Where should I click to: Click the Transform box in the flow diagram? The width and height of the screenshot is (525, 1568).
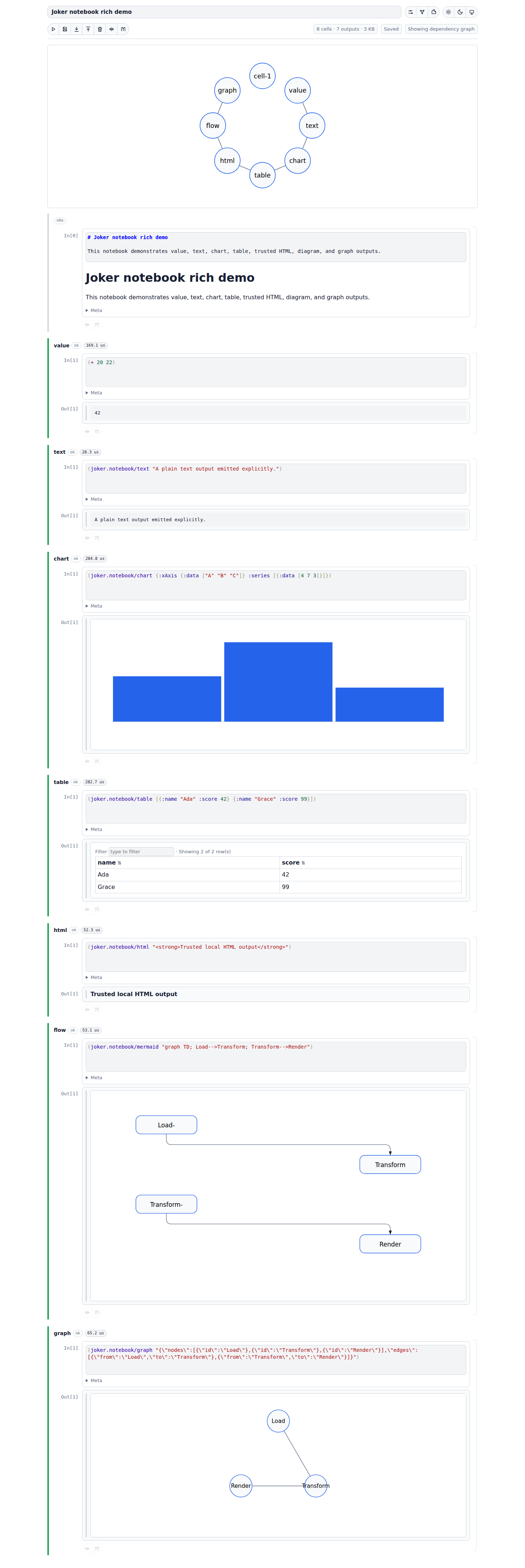(x=390, y=1165)
